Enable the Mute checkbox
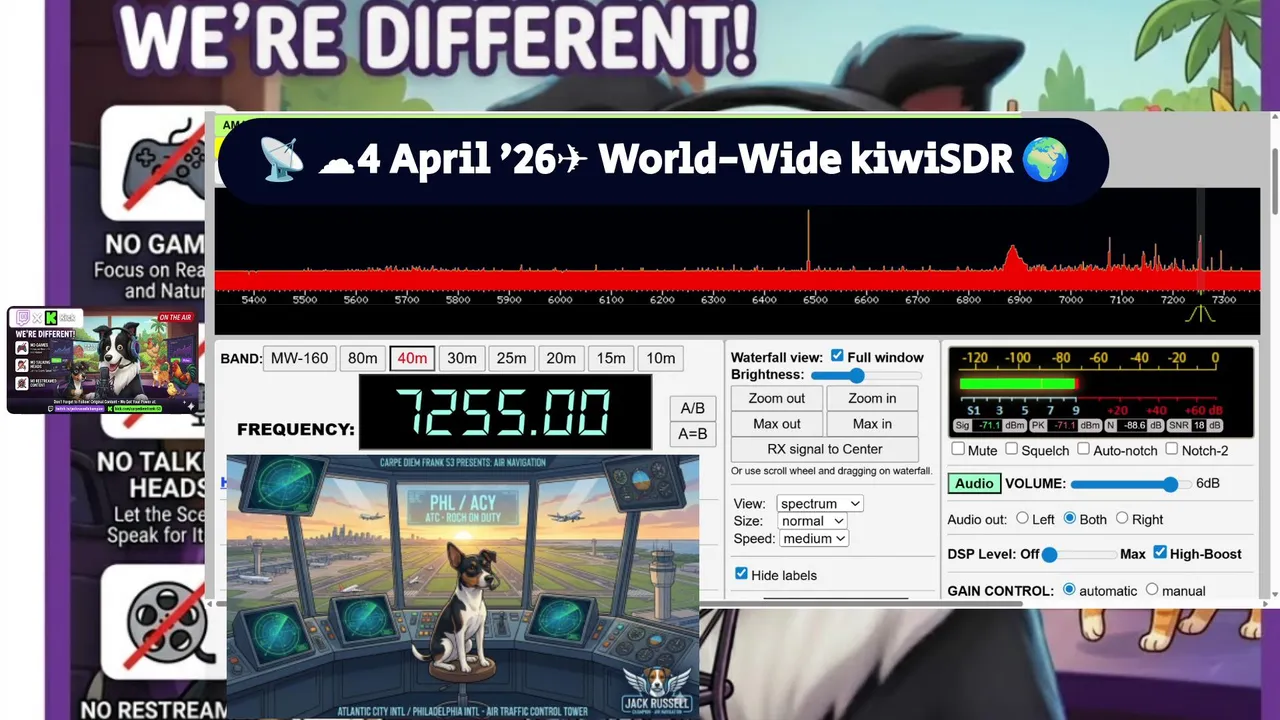The width and height of the screenshot is (1280, 720). coord(958,449)
